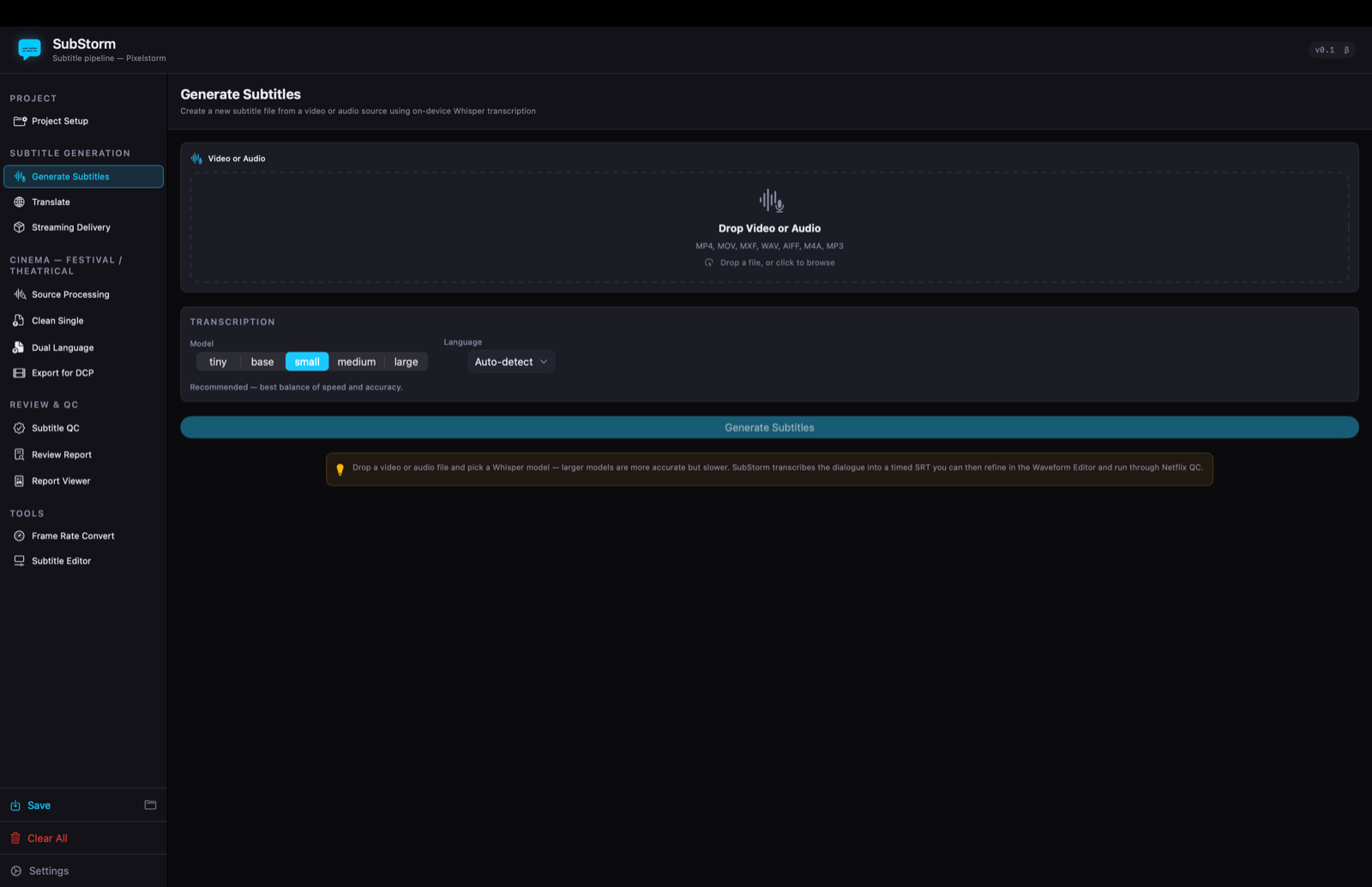Open Streaming Delivery section
This screenshot has width=1372, height=887.
point(83,227)
